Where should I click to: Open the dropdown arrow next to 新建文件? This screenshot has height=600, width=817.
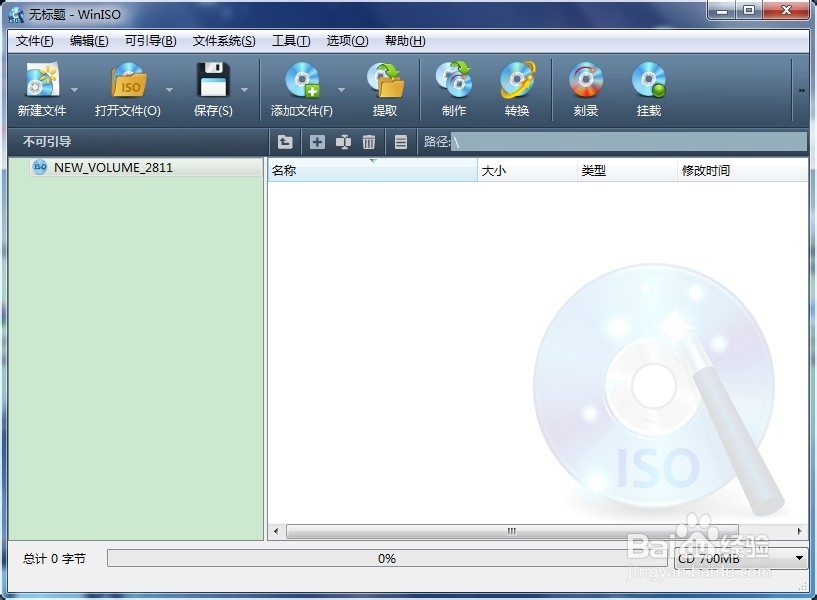pos(75,90)
